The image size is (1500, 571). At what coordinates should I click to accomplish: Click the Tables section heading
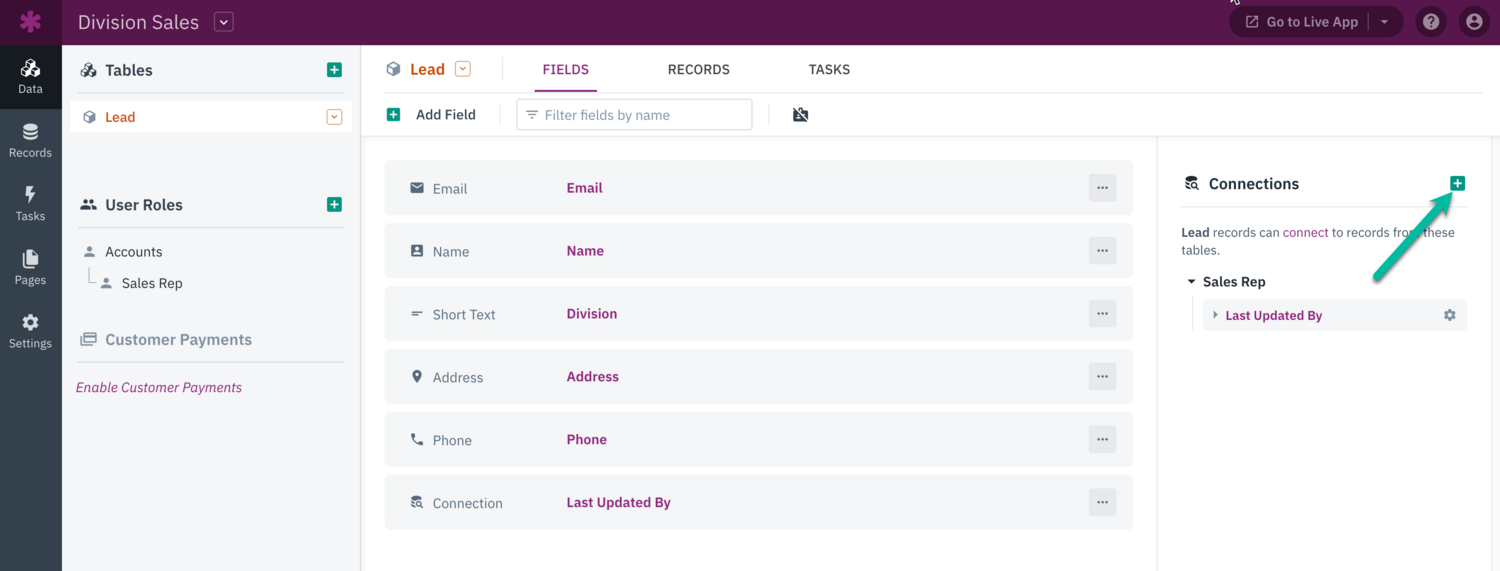[x=129, y=70]
